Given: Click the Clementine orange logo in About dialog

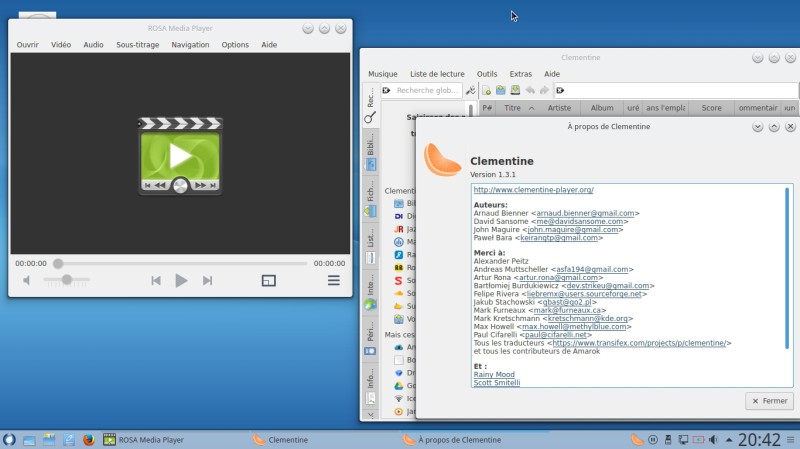Looking at the screenshot, I should 442,160.
